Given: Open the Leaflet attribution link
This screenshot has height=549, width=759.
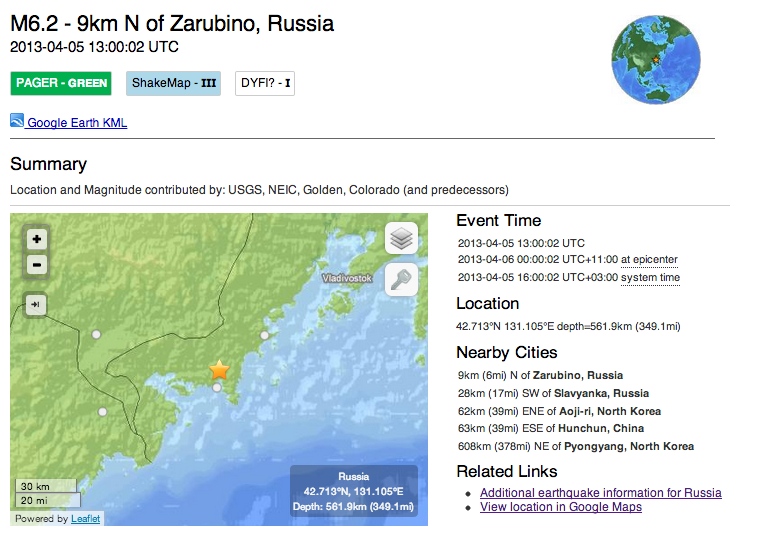Looking at the screenshot, I should [86, 519].
